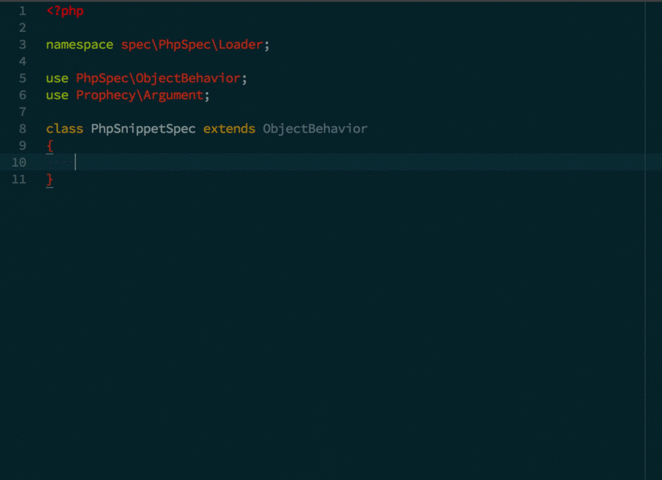
Task: Click the class name 'PhpSnippetSpec'
Action: tap(143, 129)
